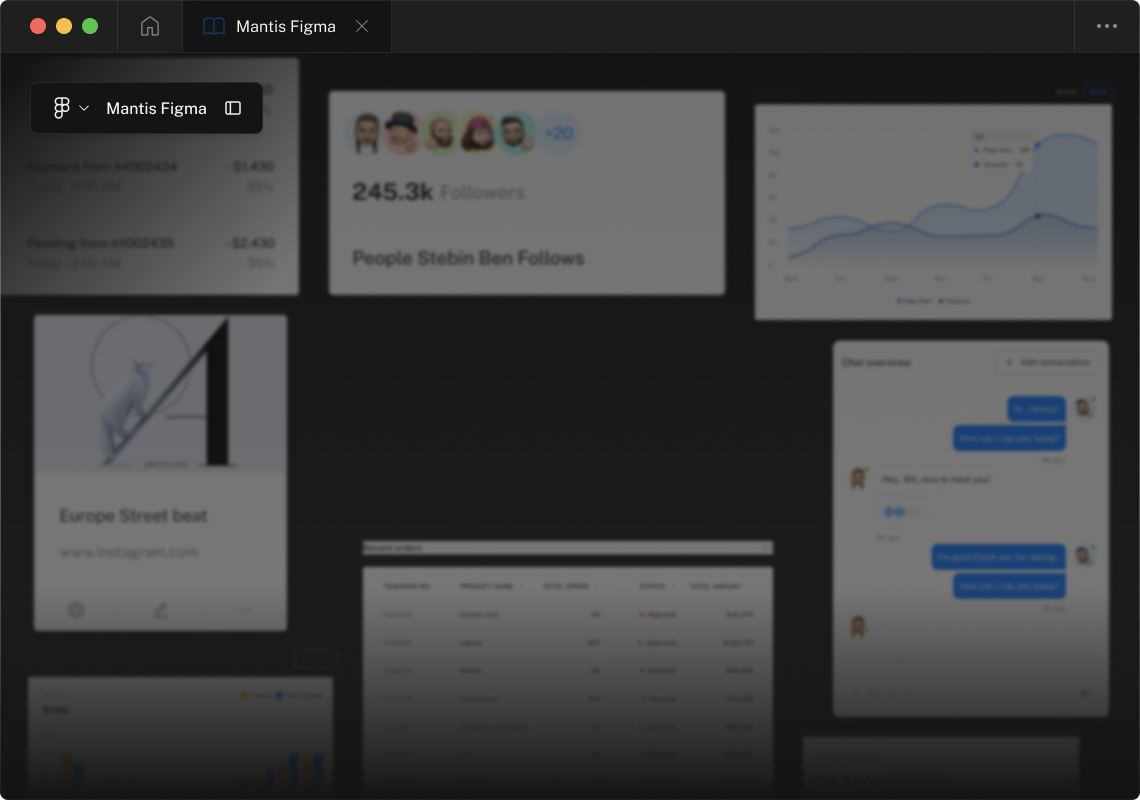
Task: Select the pencil edit icon on Europe Street beat card
Action: [160, 610]
